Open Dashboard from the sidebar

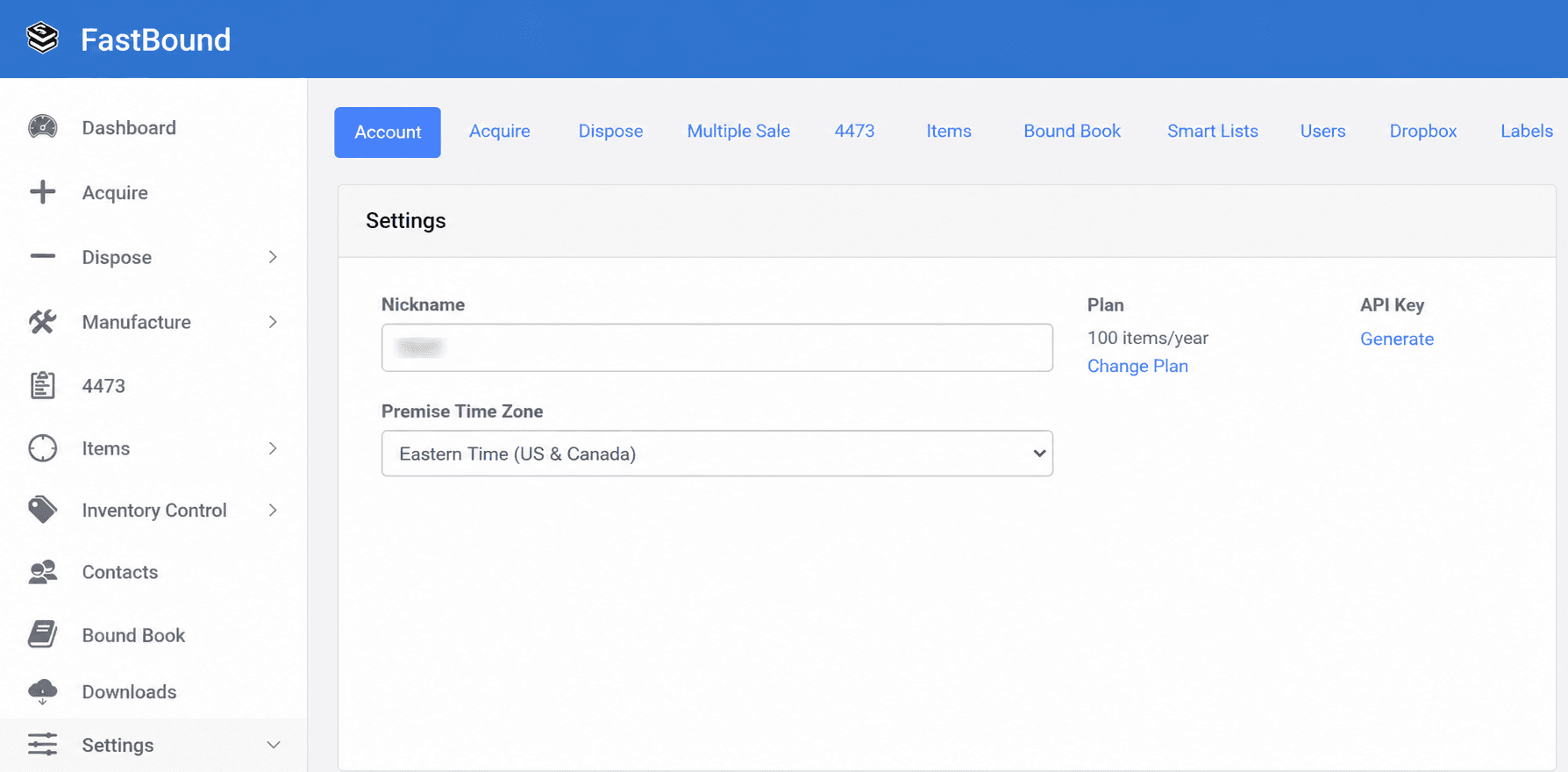pos(129,127)
